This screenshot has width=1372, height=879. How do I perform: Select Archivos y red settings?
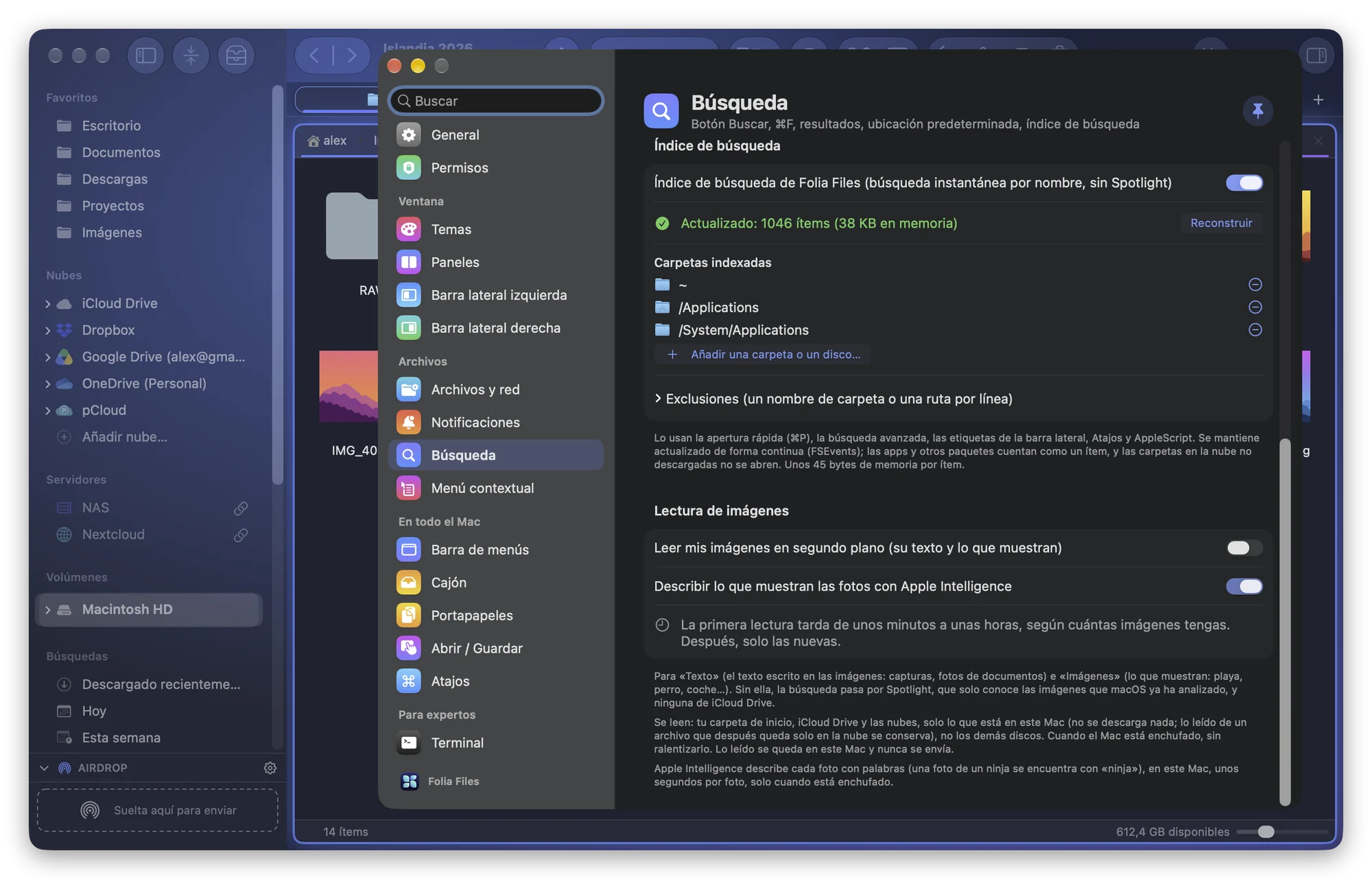[495, 390]
